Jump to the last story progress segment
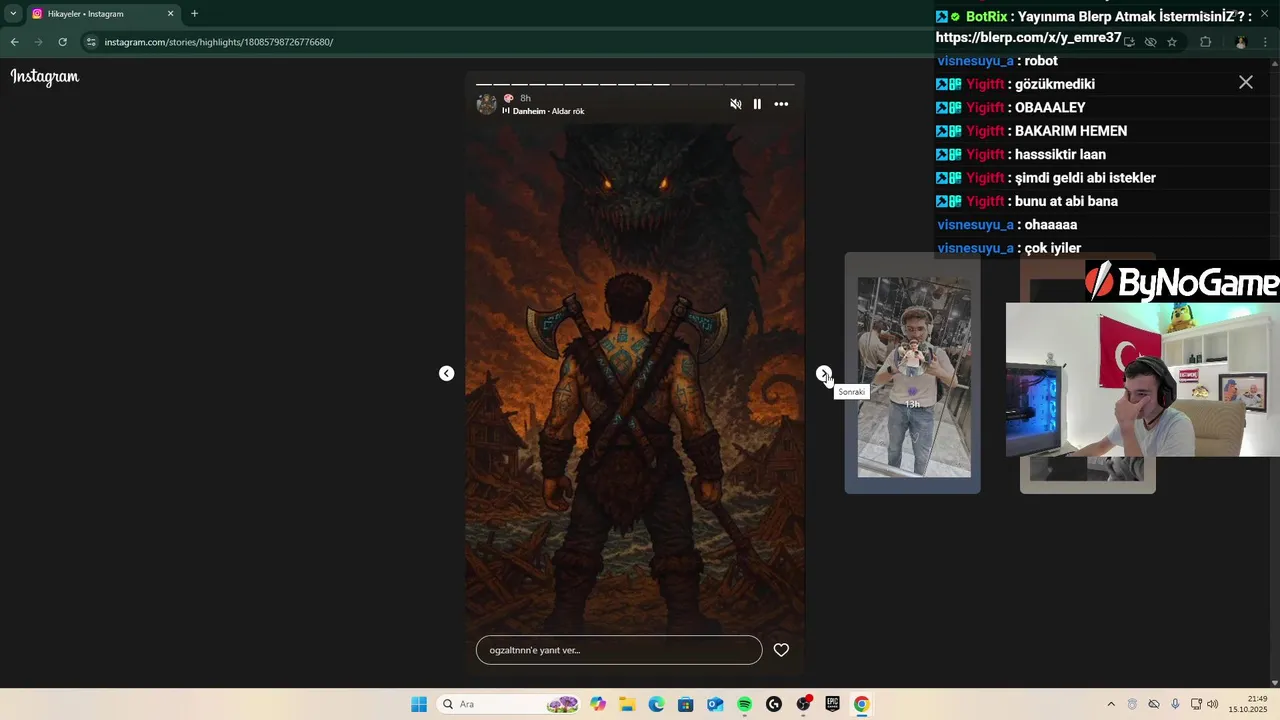Image resolution: width=1280 pixels, height=720 pixels. point(786,84)
